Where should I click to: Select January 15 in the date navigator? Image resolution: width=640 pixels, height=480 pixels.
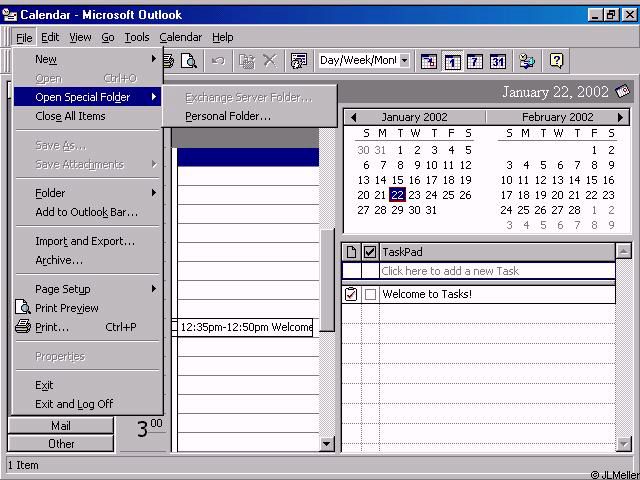pos(398,180)
